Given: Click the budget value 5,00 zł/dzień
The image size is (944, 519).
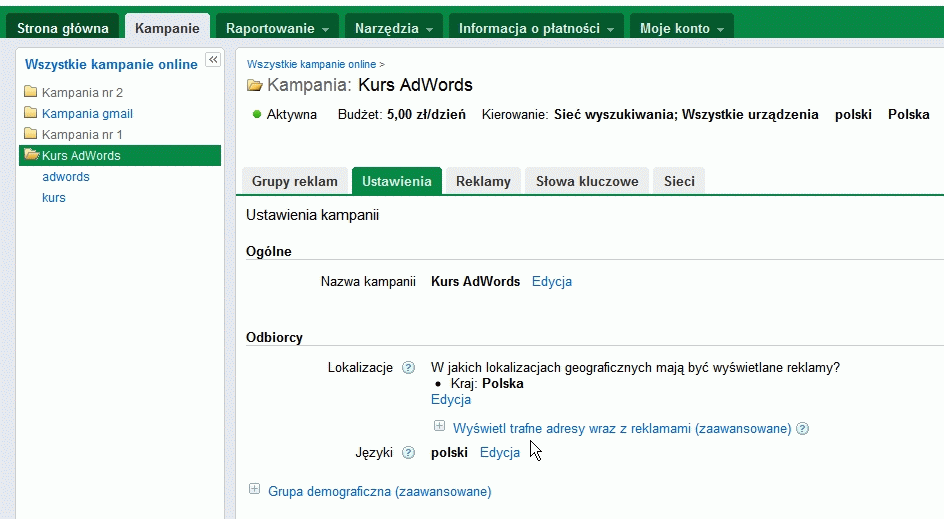Looking at the screenshot, I should [x=426, y=114].
